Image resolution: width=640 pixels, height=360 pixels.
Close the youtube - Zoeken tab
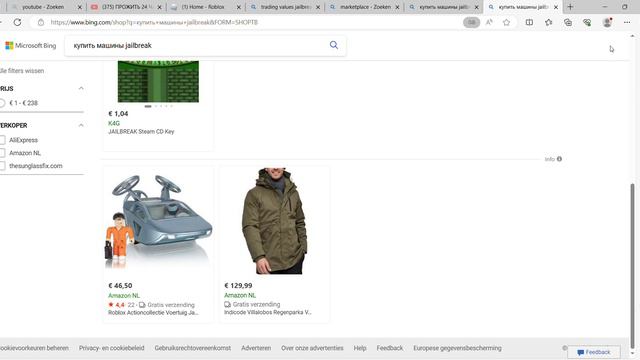click(80, 7)
